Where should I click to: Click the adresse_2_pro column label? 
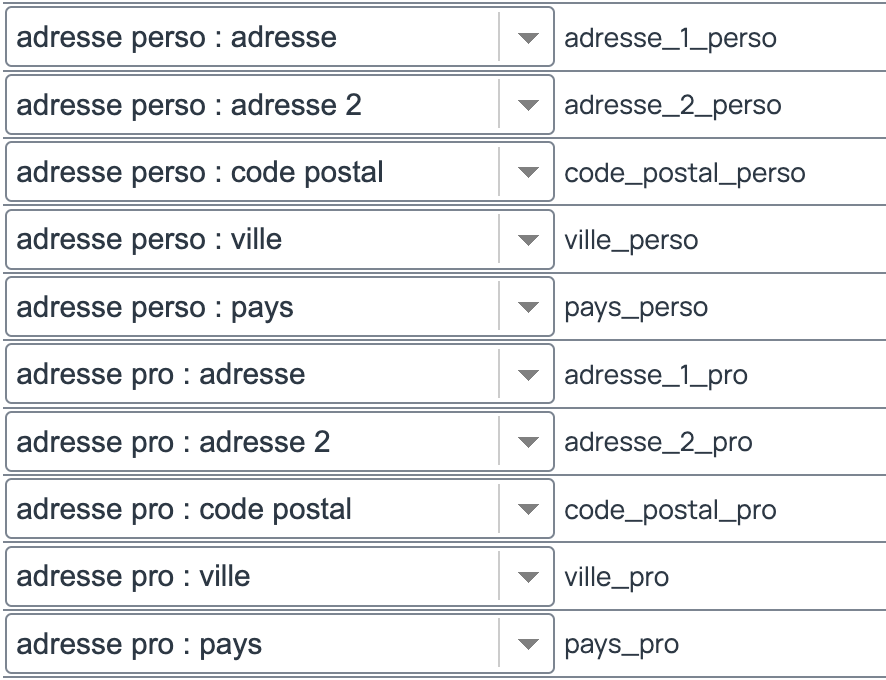click(x=658, y=443)
